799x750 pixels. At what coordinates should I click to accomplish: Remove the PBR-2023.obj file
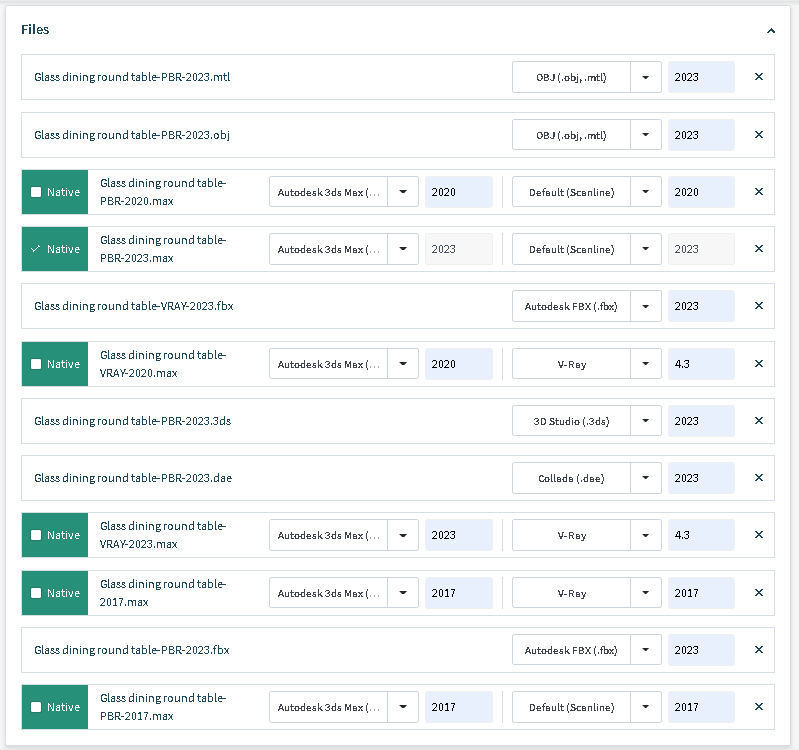(x=758, y=135)
